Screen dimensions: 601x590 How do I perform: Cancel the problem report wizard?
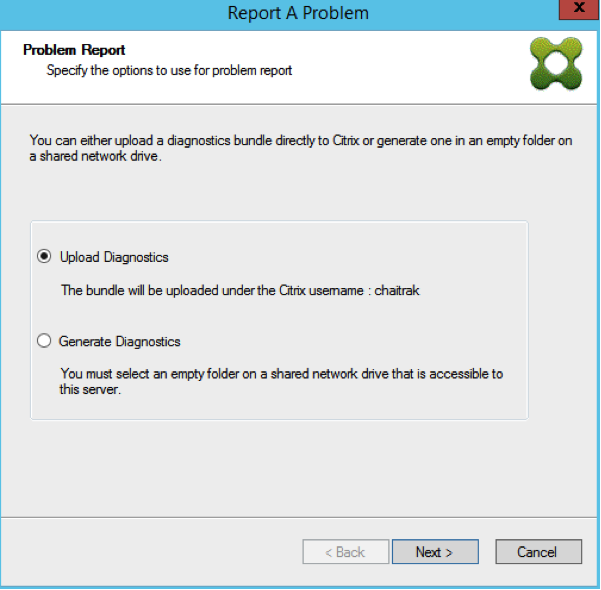pos(539,552)
